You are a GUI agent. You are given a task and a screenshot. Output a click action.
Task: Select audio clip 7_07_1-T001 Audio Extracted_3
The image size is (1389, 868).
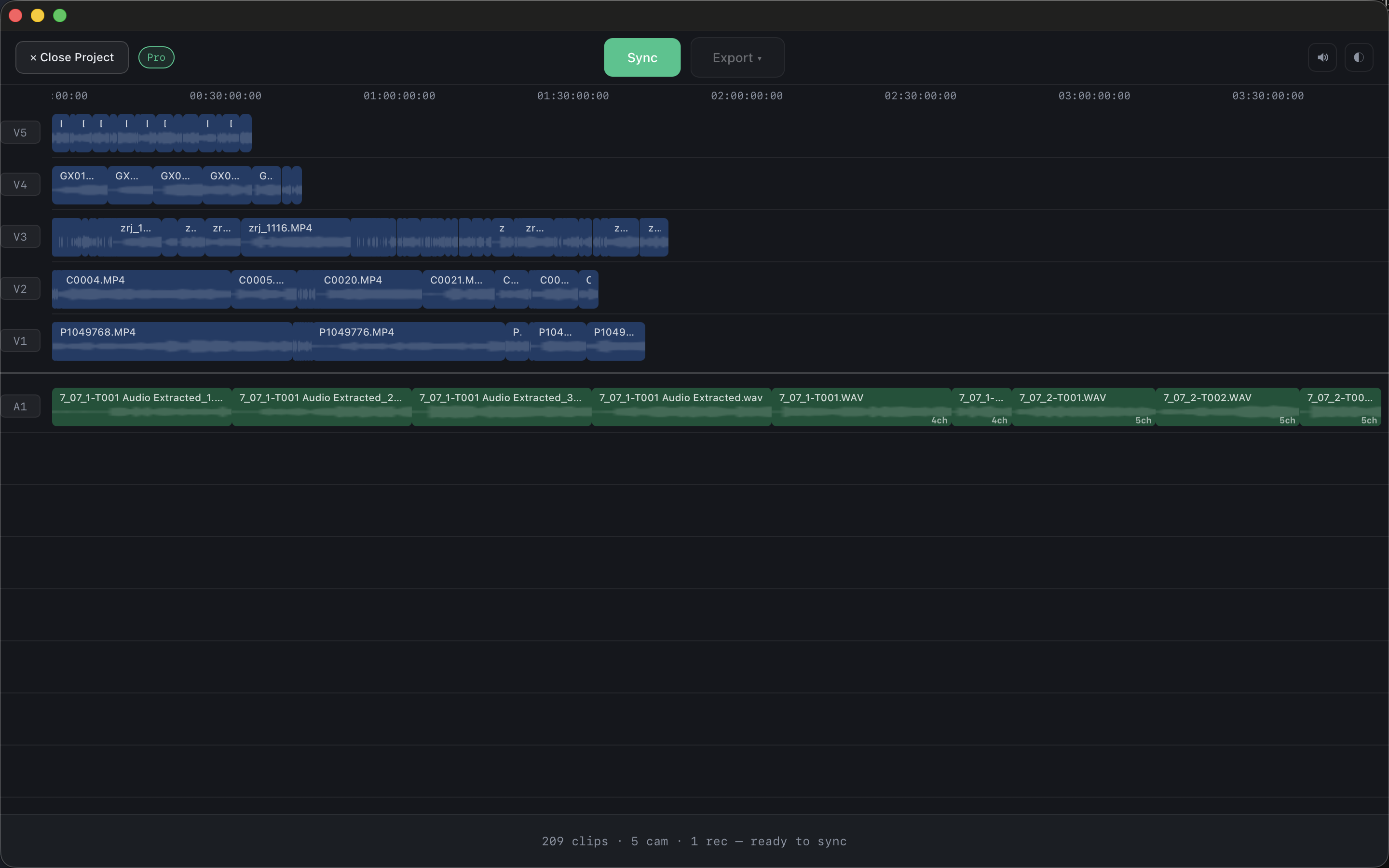[502, 407]
